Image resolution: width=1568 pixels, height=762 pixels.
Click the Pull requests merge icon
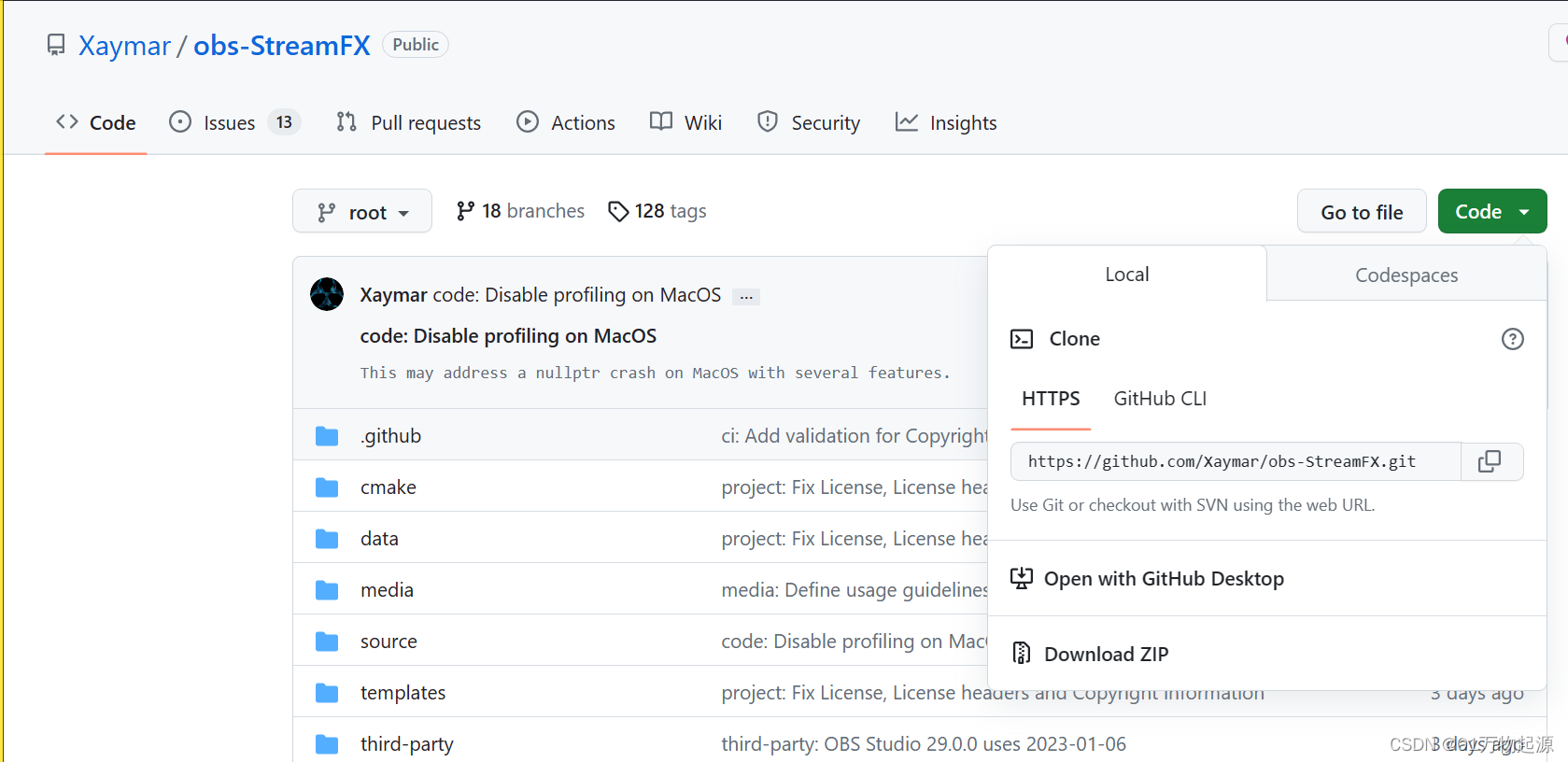point(346,121)
